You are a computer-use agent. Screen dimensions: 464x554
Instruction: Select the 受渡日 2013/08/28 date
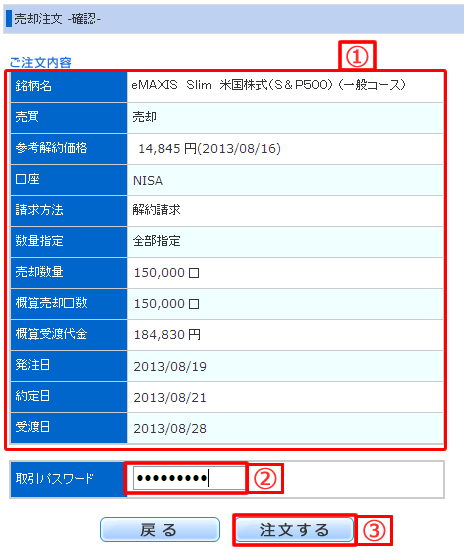[170, 429]
